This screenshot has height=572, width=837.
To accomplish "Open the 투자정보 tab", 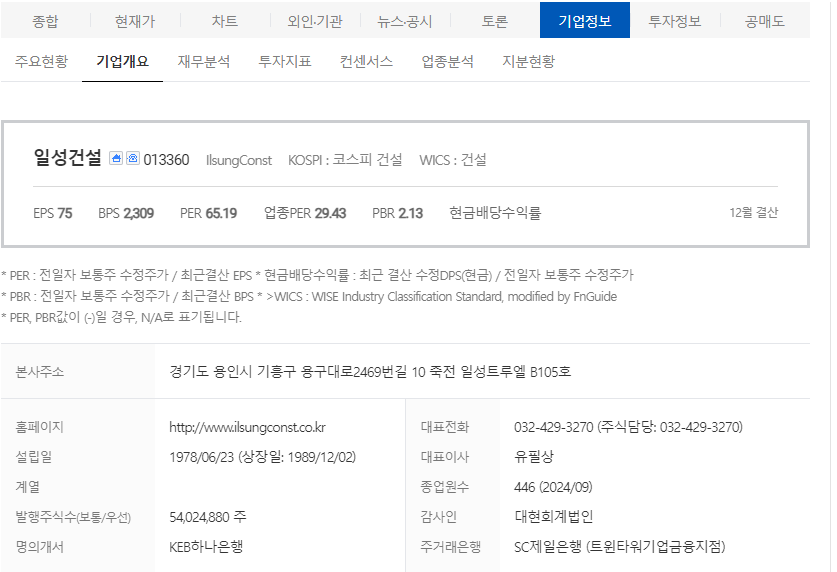I will pyautogui.click(x=675, y=21).
